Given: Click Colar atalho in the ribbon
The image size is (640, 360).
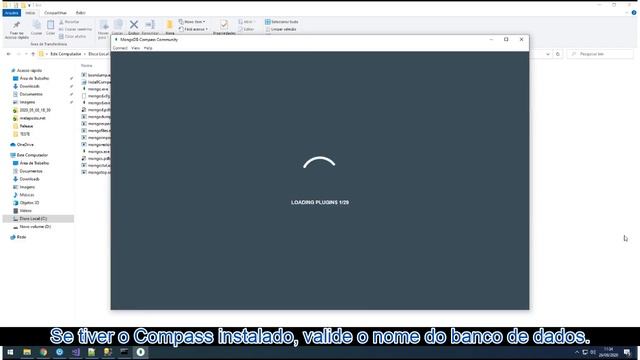Looking at the screenshot, I should point(73,36).
